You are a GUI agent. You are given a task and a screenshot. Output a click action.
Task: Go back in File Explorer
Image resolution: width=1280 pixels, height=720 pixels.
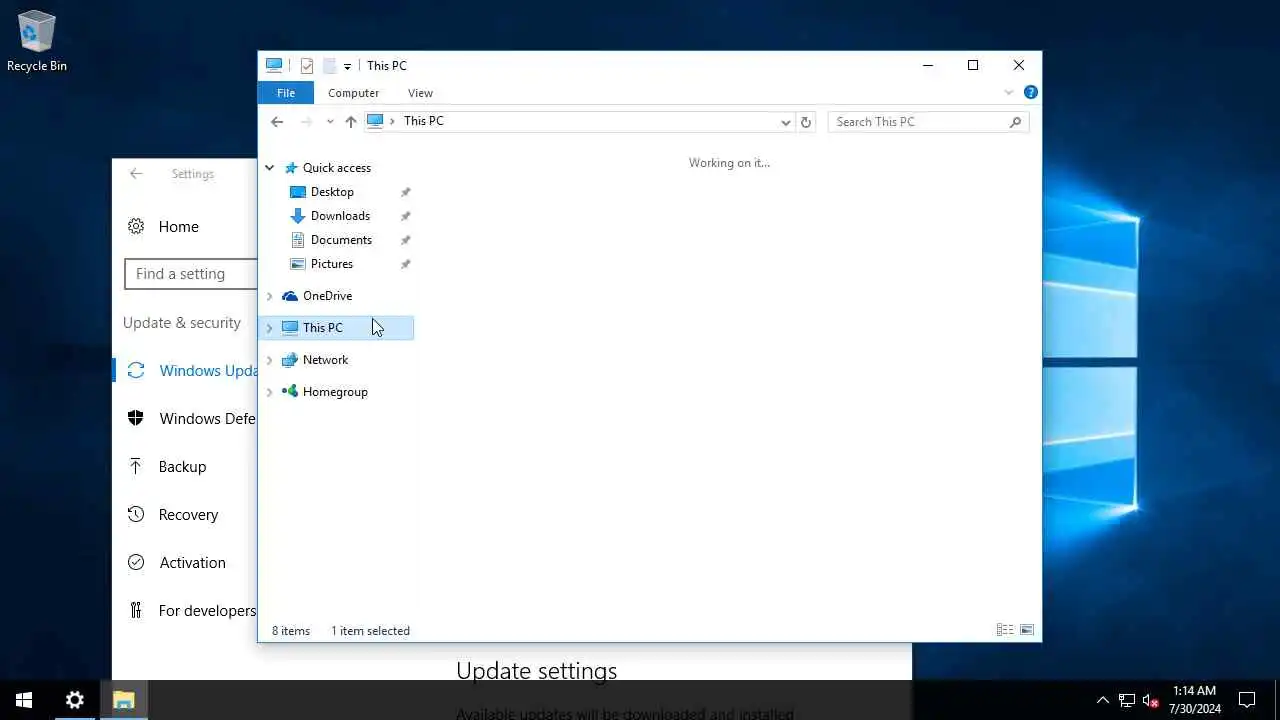tap(277, 122)
